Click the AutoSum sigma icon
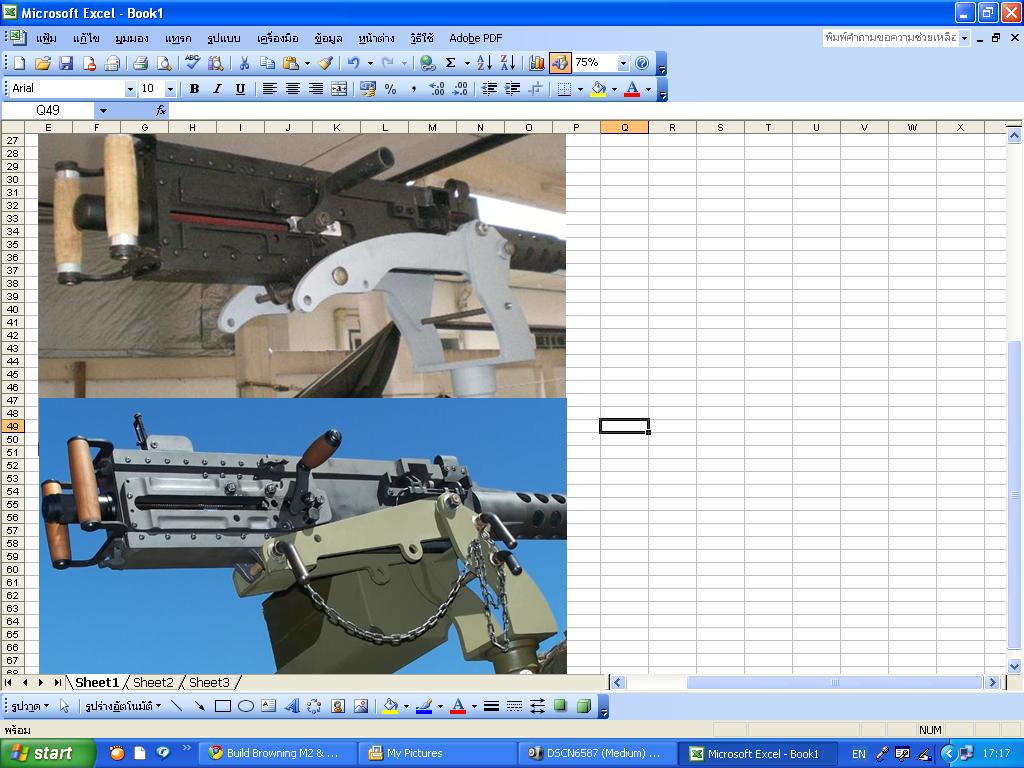This screenshot has width=1024, height=768. [x=451, y=63]
